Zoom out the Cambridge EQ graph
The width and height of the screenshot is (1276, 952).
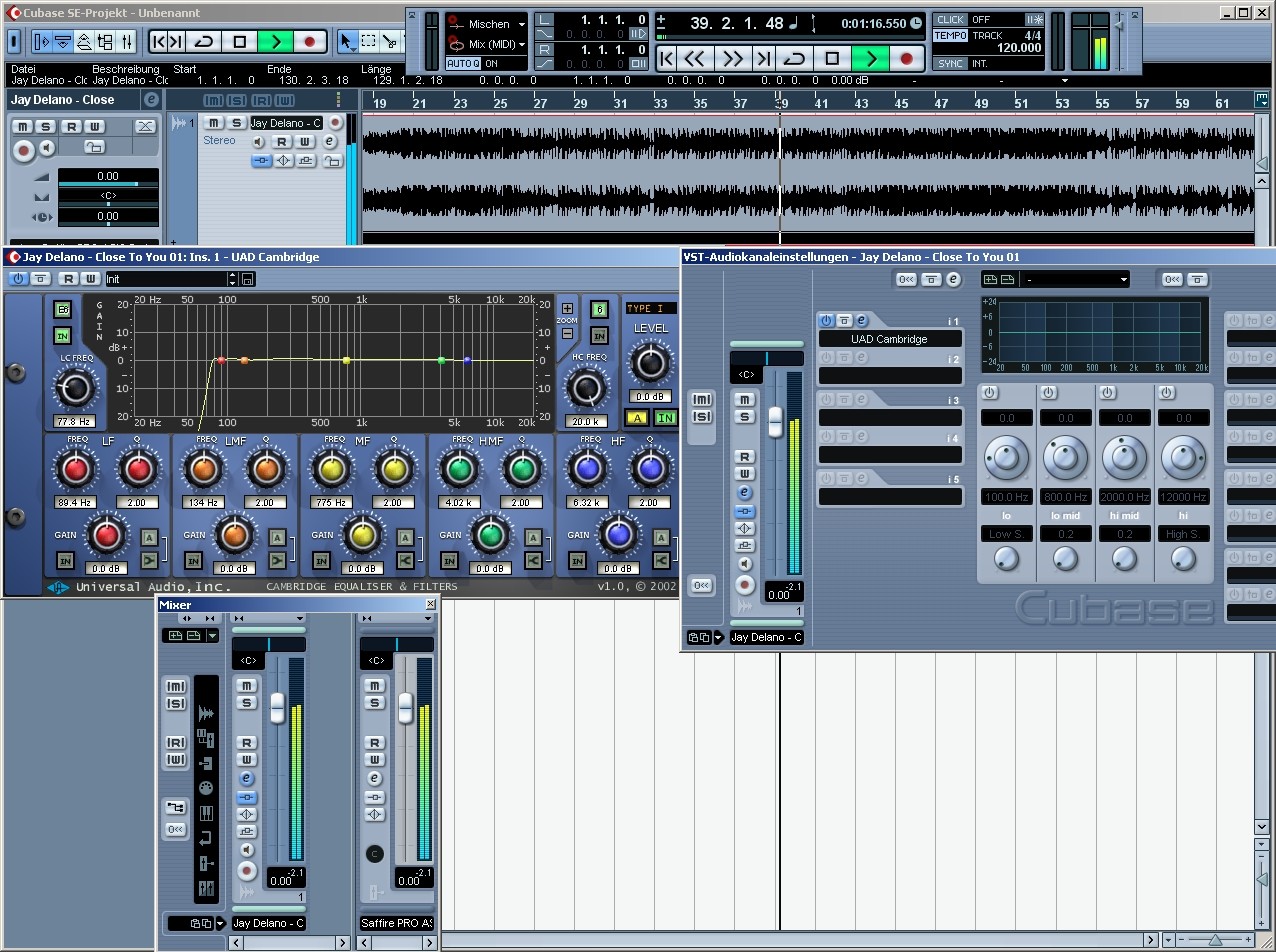click(568, 333)
